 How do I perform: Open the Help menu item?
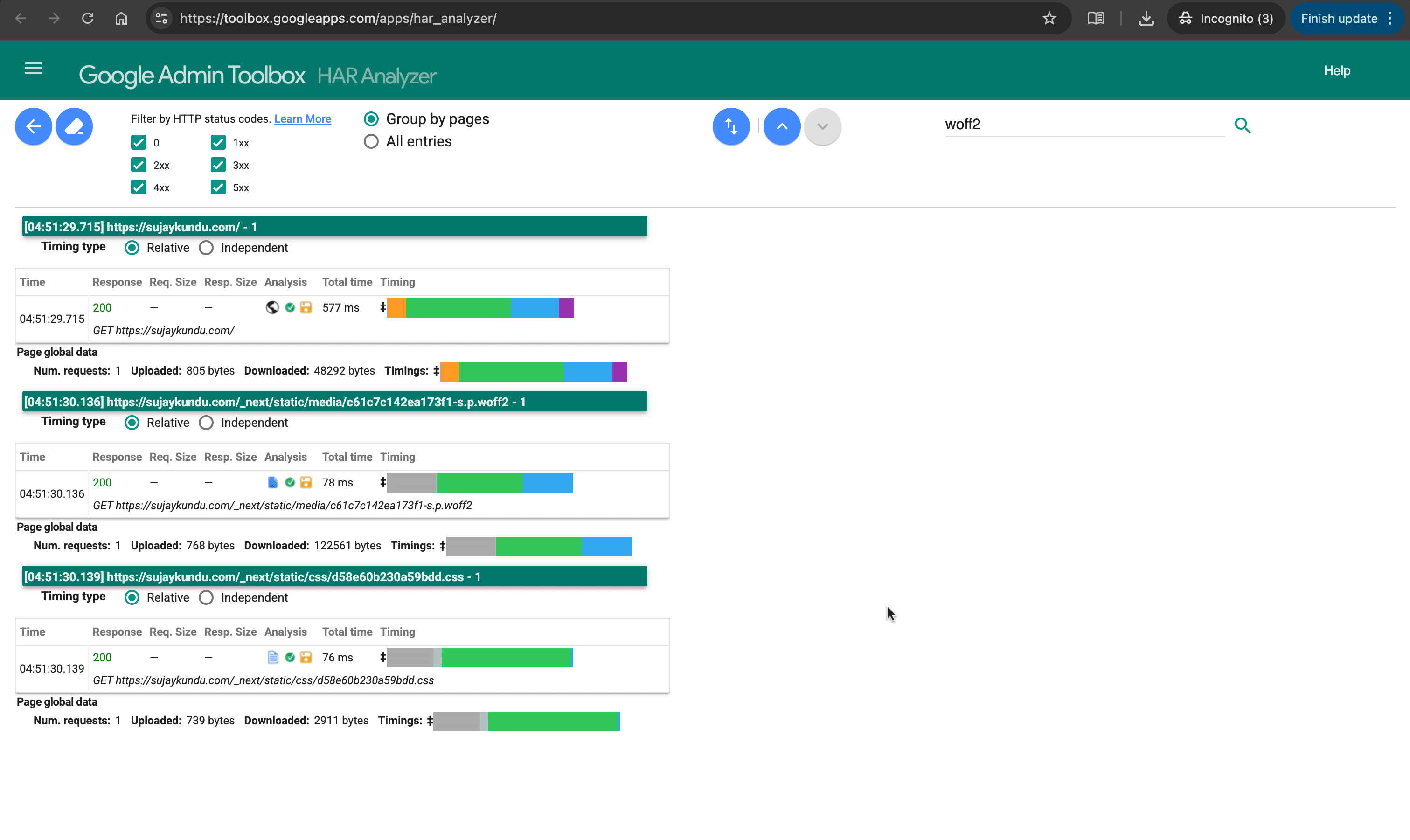point(1336,71)
